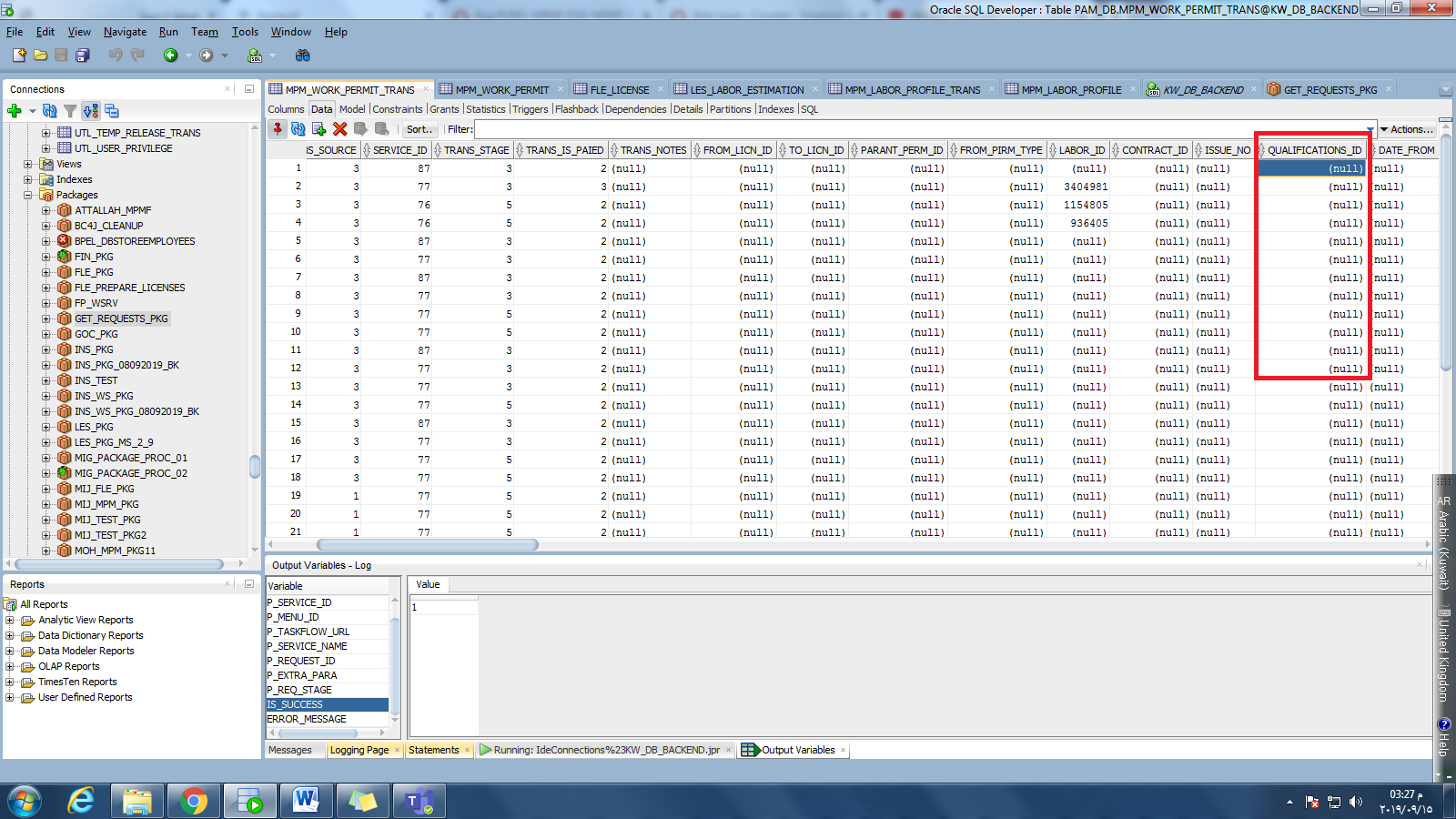
Task: Open Microsoft Teams from taskbar
Action: coord(419,802)
